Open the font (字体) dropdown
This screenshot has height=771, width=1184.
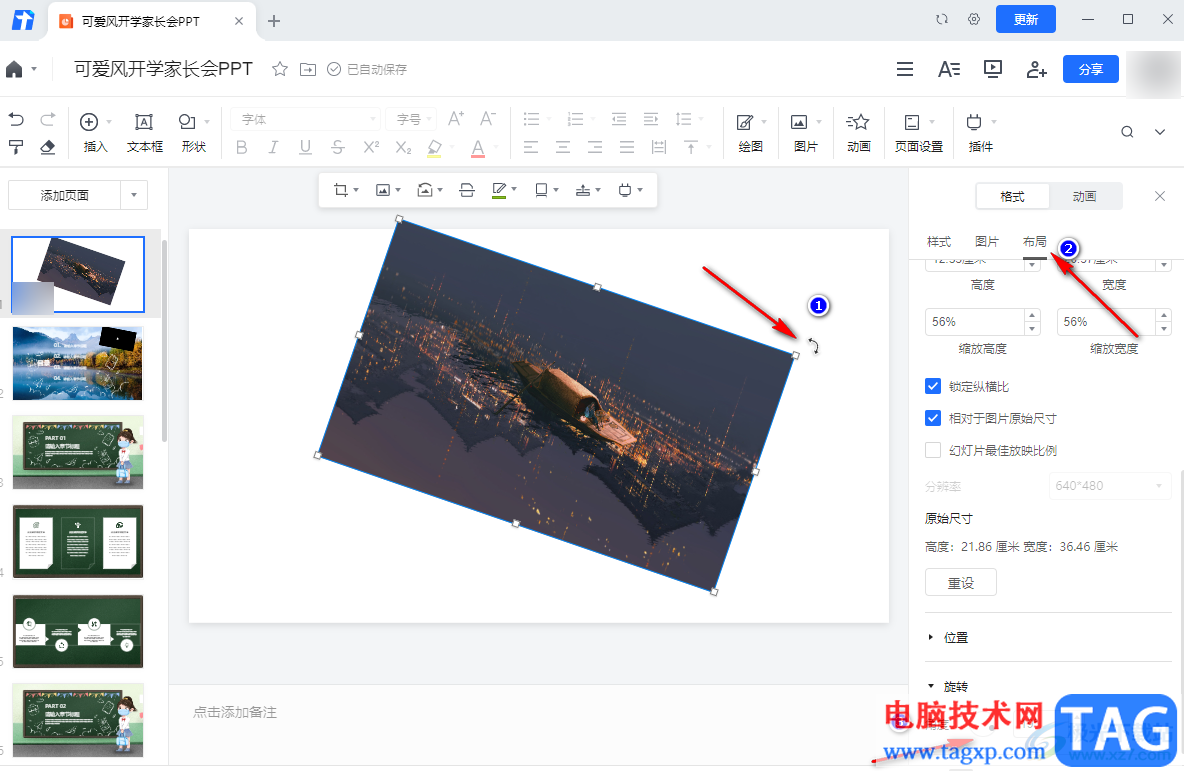tap(306, 119)
